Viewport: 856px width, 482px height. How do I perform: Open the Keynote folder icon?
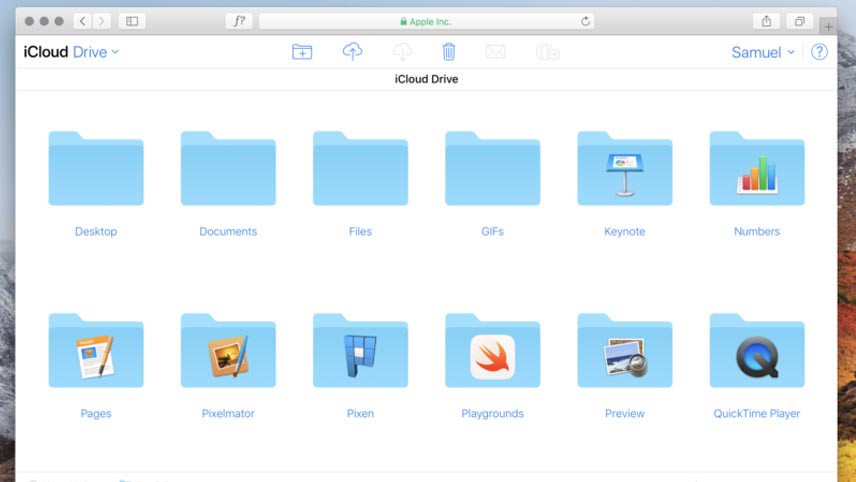coord(625,168)
